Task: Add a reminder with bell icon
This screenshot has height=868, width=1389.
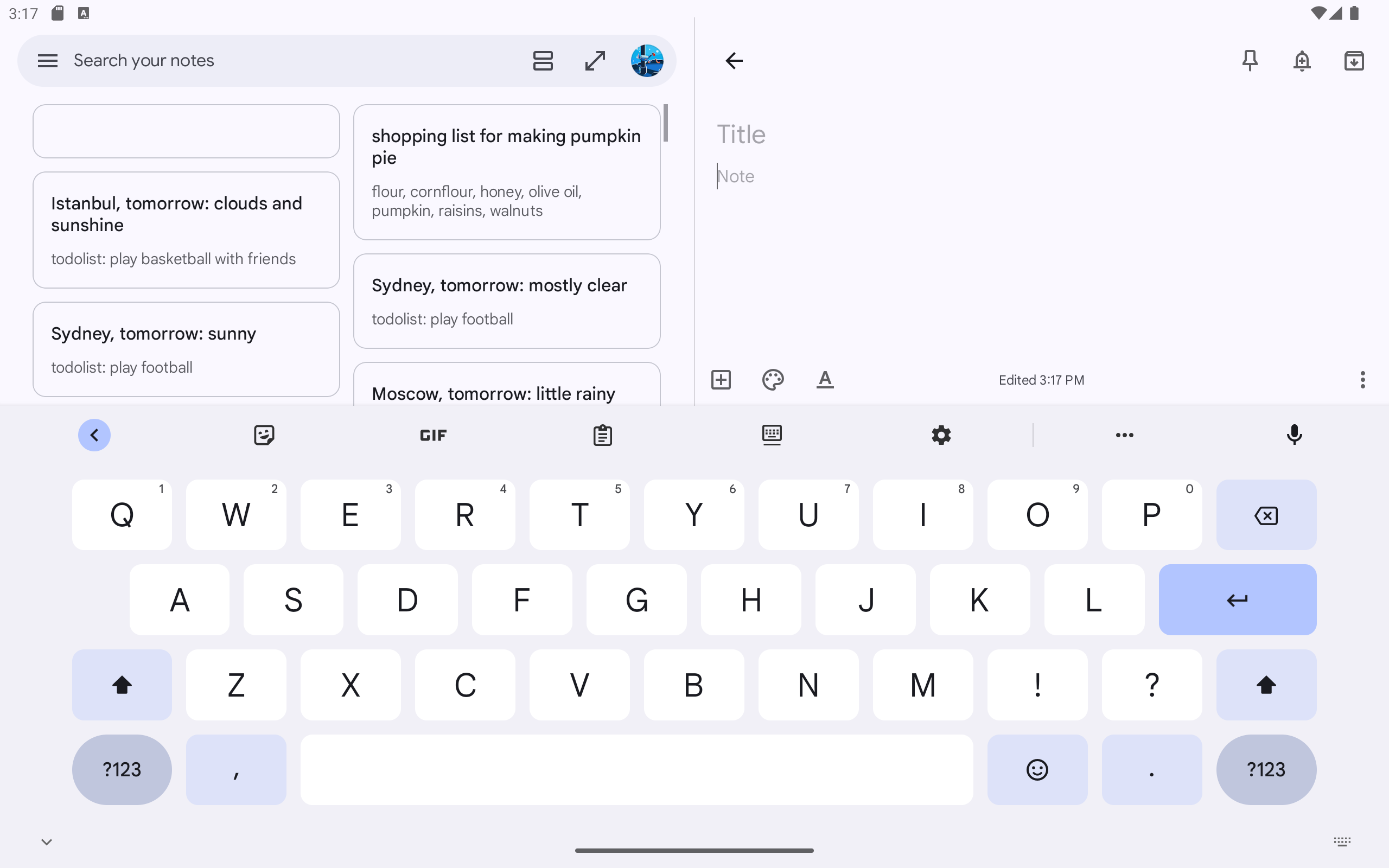Action: [1302, 60]
